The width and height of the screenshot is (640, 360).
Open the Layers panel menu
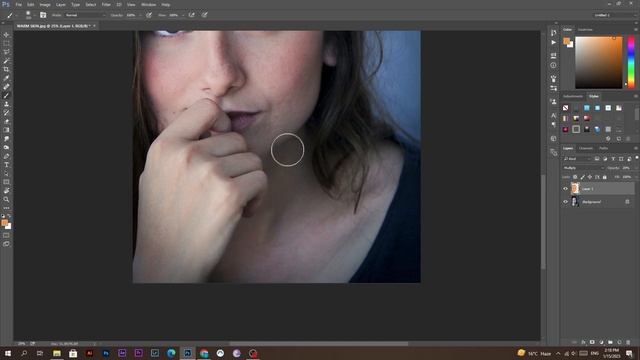pyautogui.click(x=636, y=148)
